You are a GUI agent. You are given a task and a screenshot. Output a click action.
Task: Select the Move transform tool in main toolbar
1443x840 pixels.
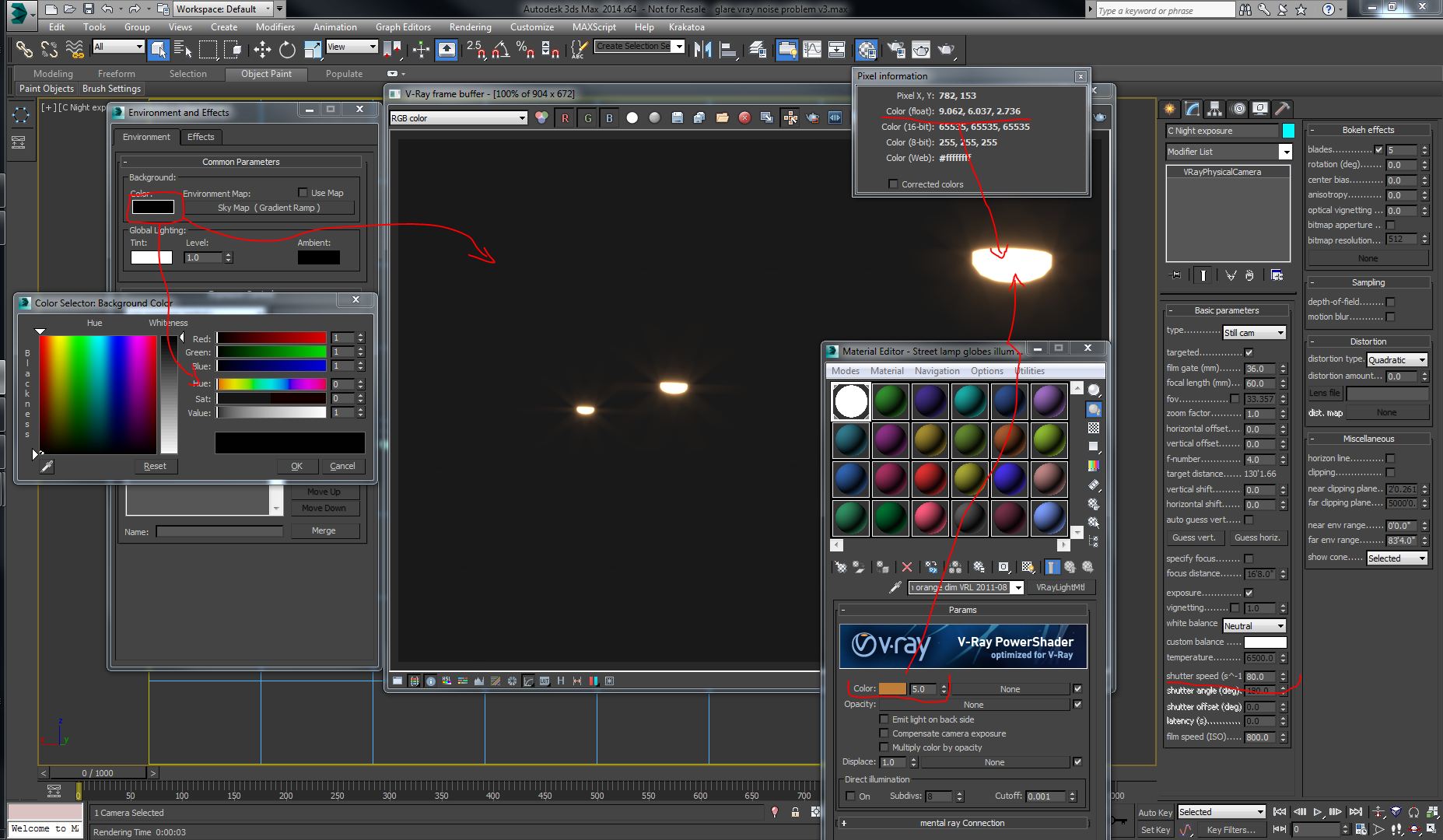[x=262, y=50]
